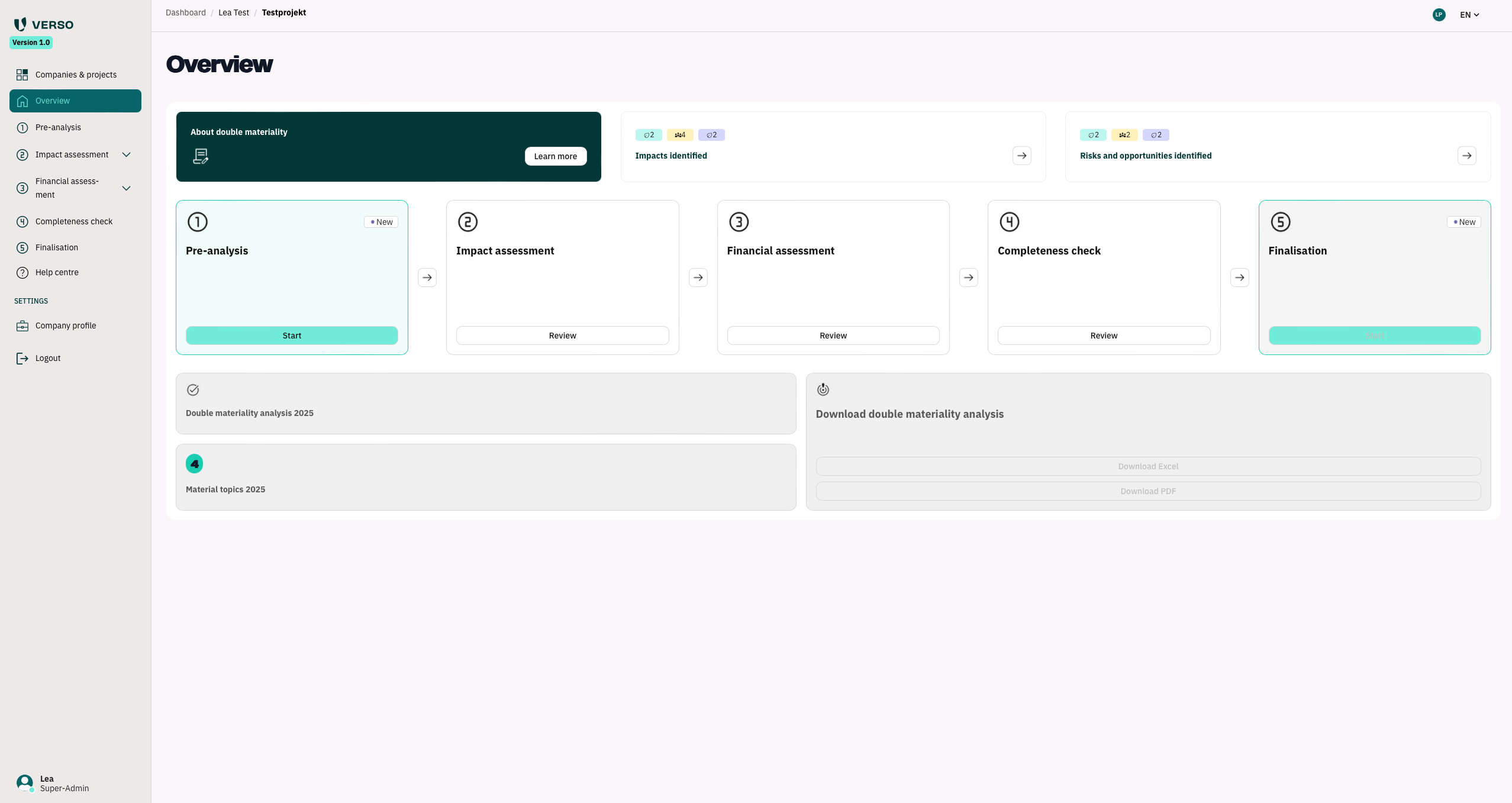Click Download Excel button

click(1148, 466)
